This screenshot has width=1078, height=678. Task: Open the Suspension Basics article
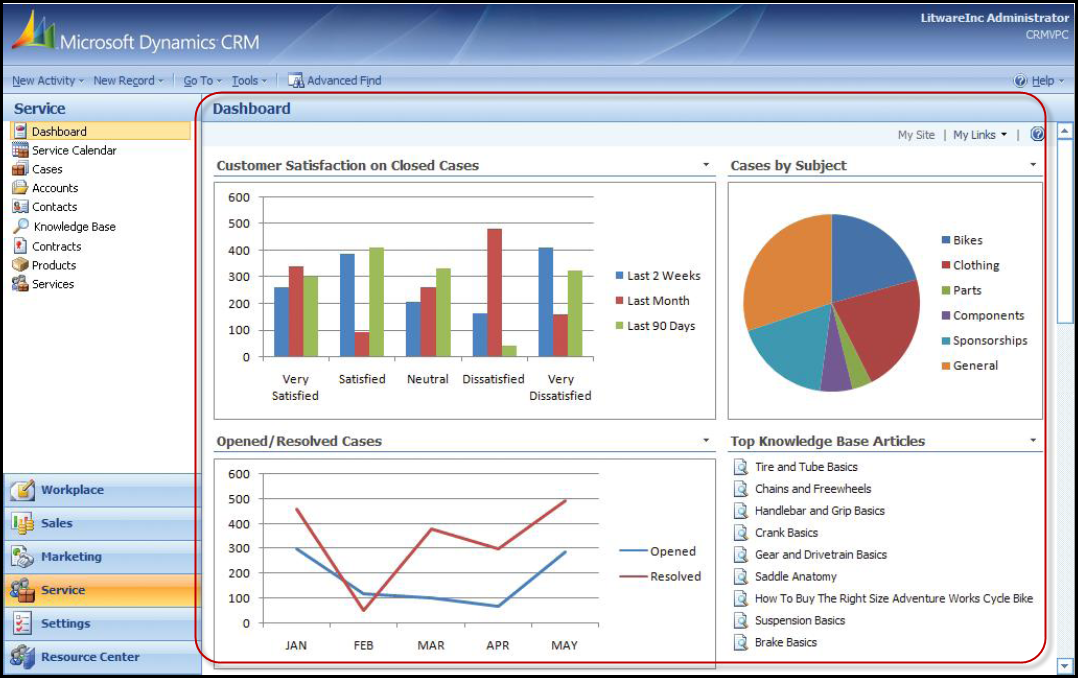pyautogui.click(x=800, y=620)
